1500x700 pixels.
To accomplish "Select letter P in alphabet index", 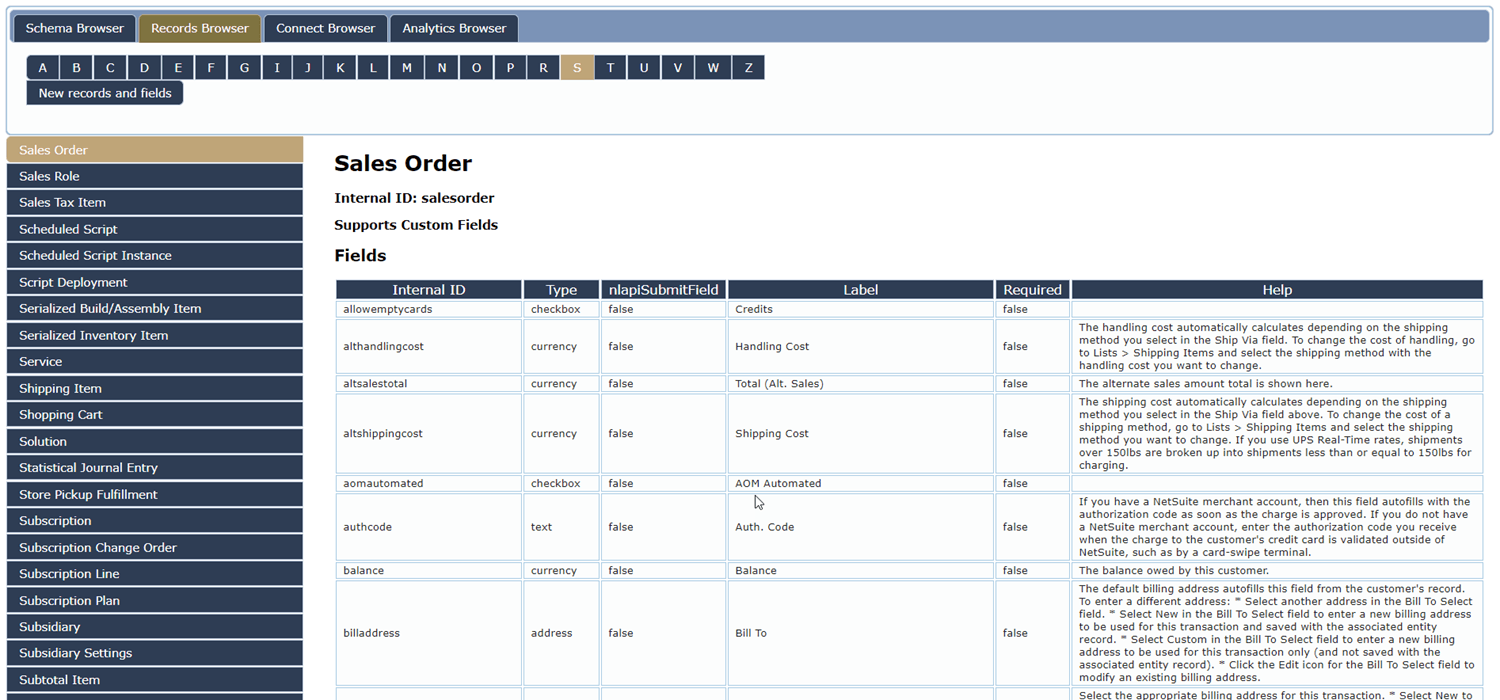I will 510,68.
